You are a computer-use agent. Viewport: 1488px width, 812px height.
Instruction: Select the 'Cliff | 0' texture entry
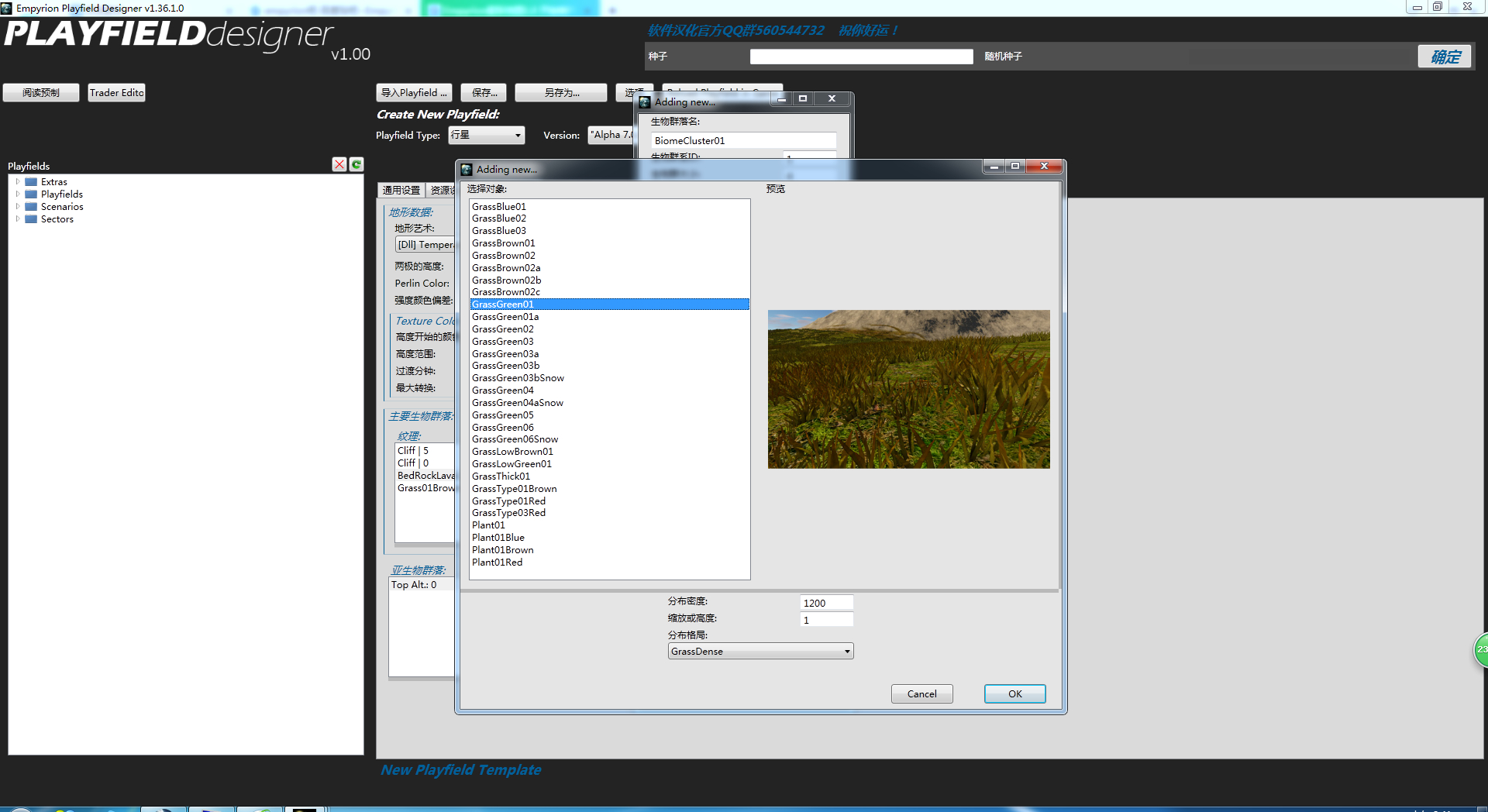(425, 463)
